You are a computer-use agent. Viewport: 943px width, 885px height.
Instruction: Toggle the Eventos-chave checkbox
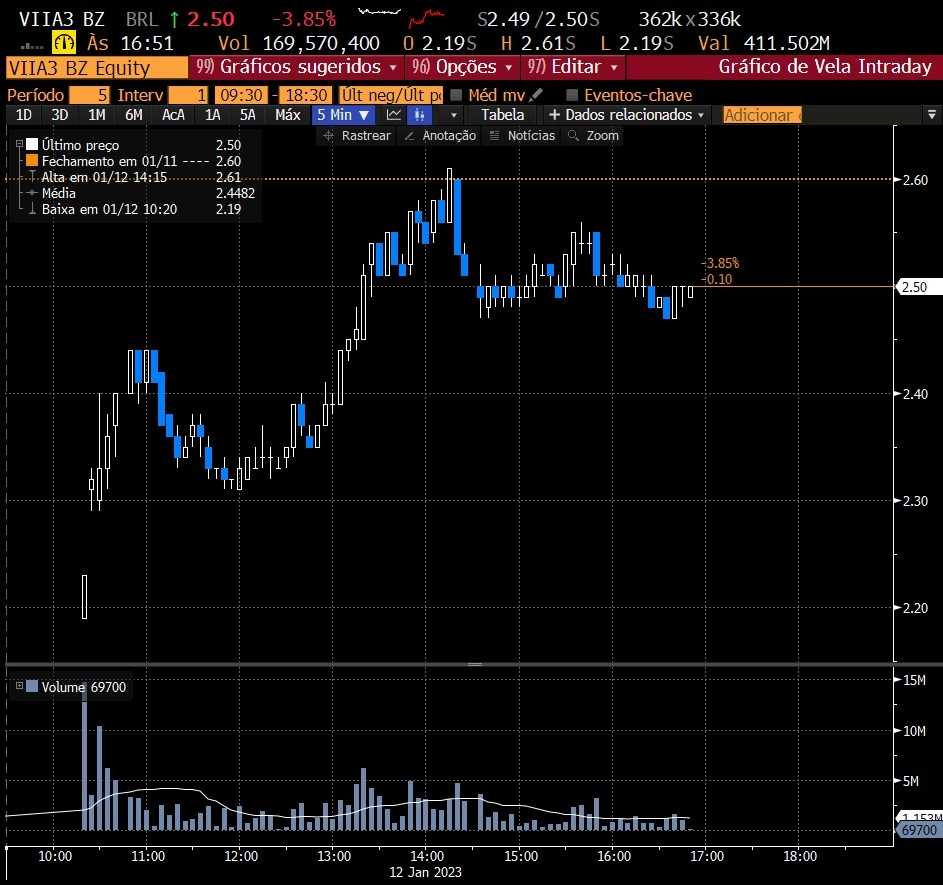tap(573, 95)
